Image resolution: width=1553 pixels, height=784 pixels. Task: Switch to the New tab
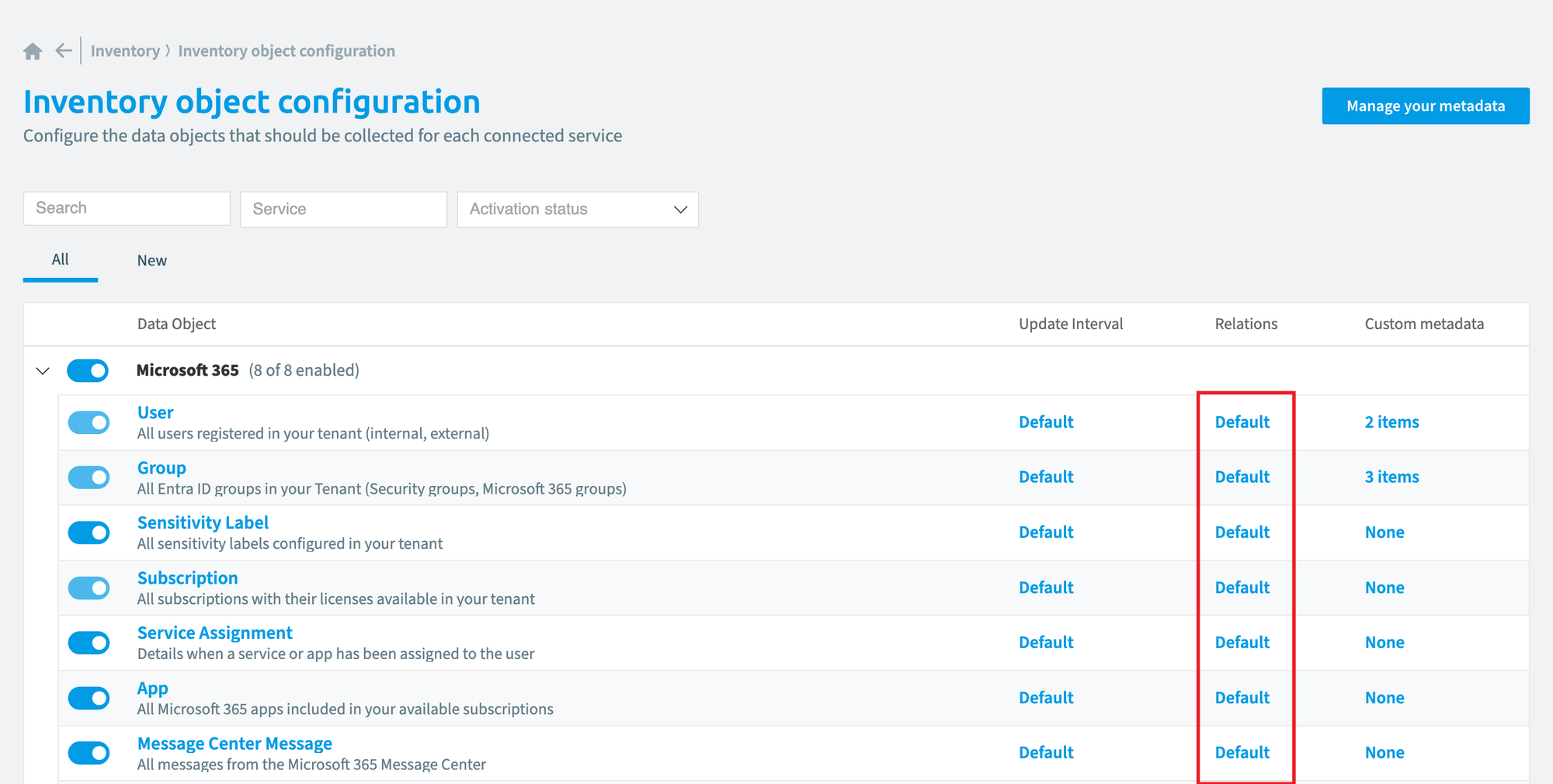click(152, 261)
